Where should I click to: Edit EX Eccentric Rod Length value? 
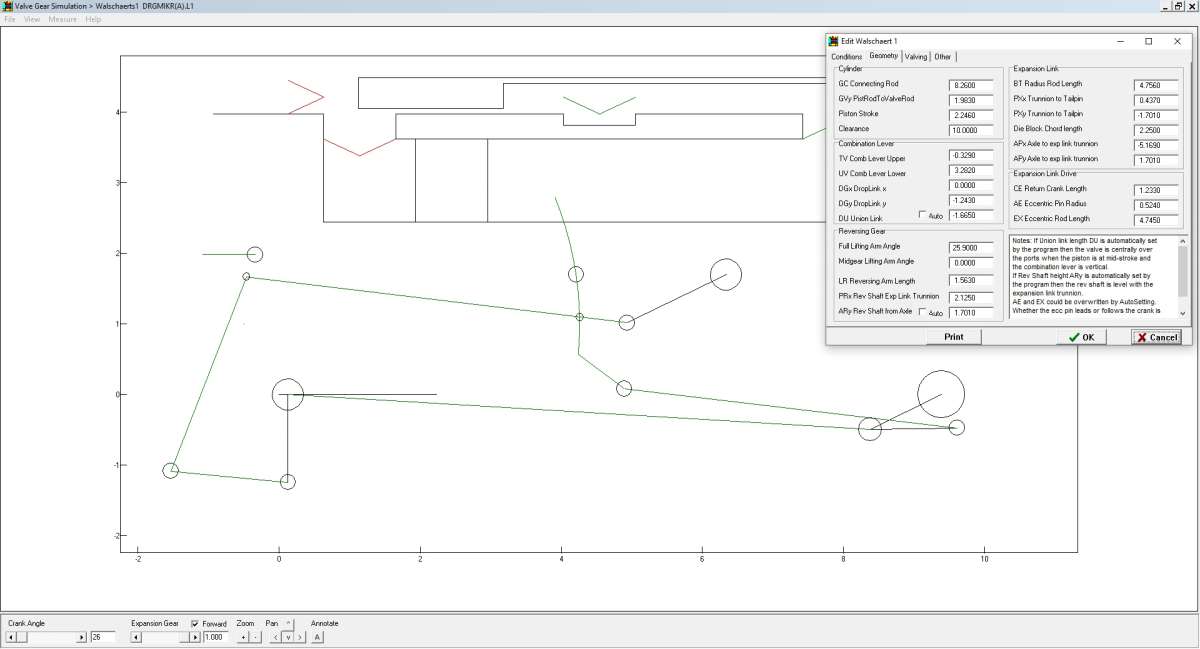1156,219
